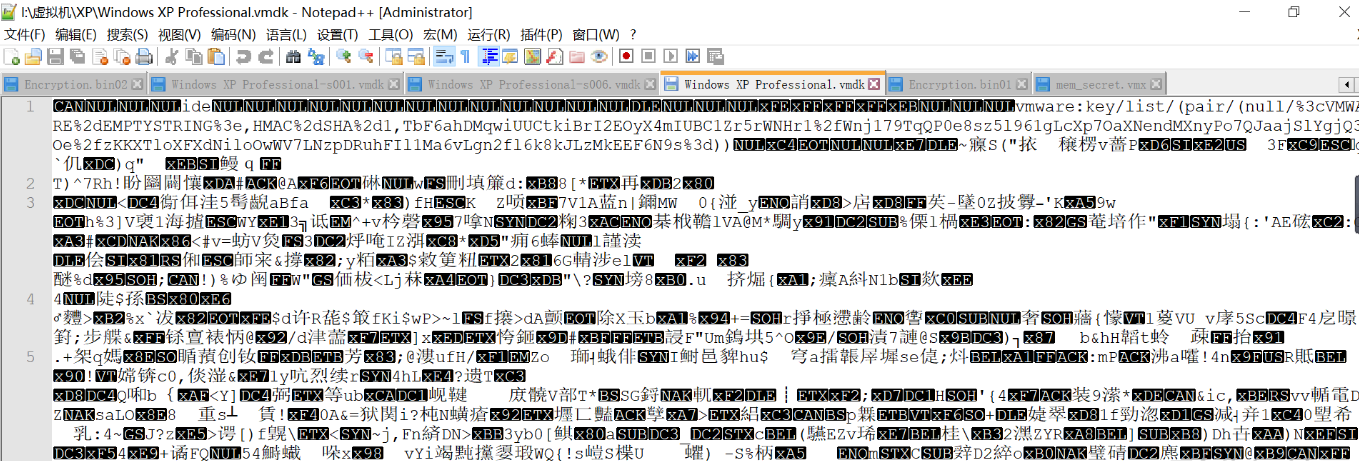The width and height of the screenshot is (1359, 461).
Task: Close all documents toolbar icon
Action: 122,56
